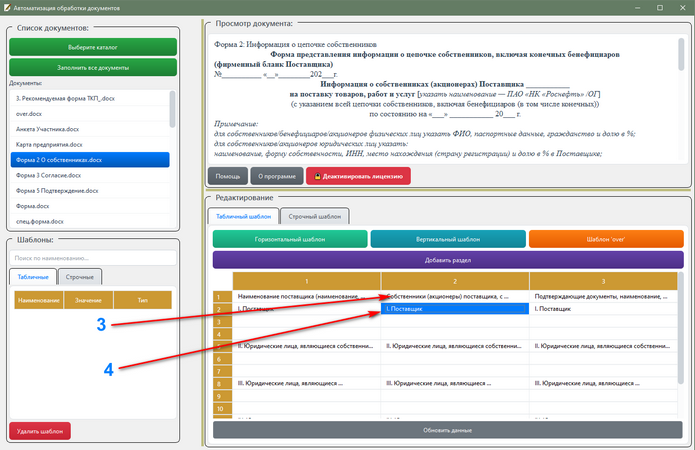Select 'Форма 2 О собственниках.docx' document

90,160
